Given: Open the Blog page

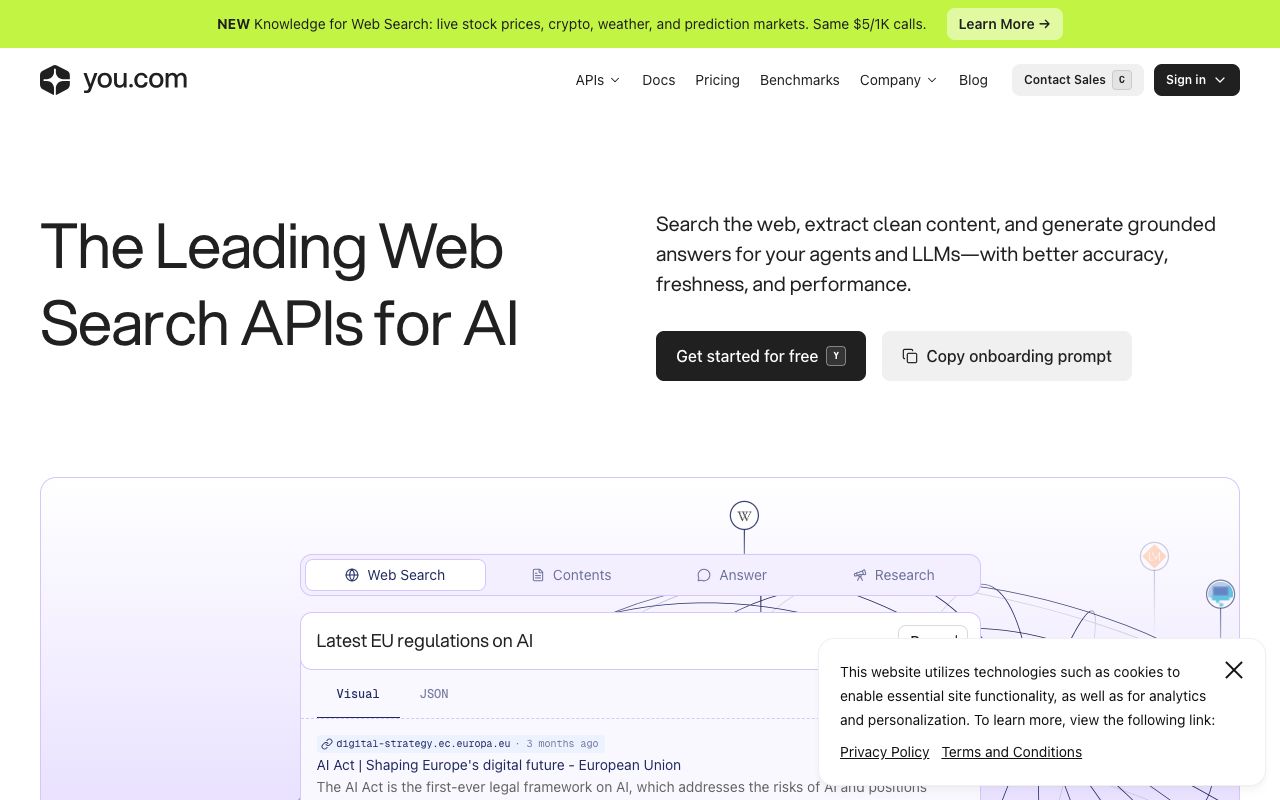Looking at the screenshot, I should tap(973, 80).
